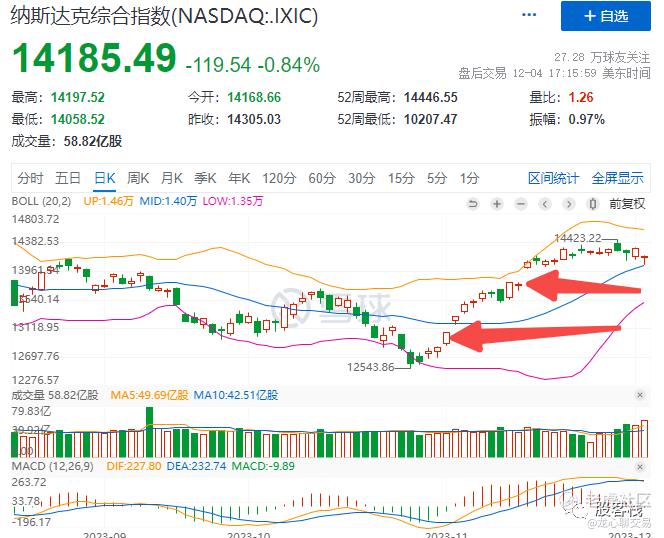Shift chart left with previous arrow icon
The image size is (664, 538).
[545, 204]
